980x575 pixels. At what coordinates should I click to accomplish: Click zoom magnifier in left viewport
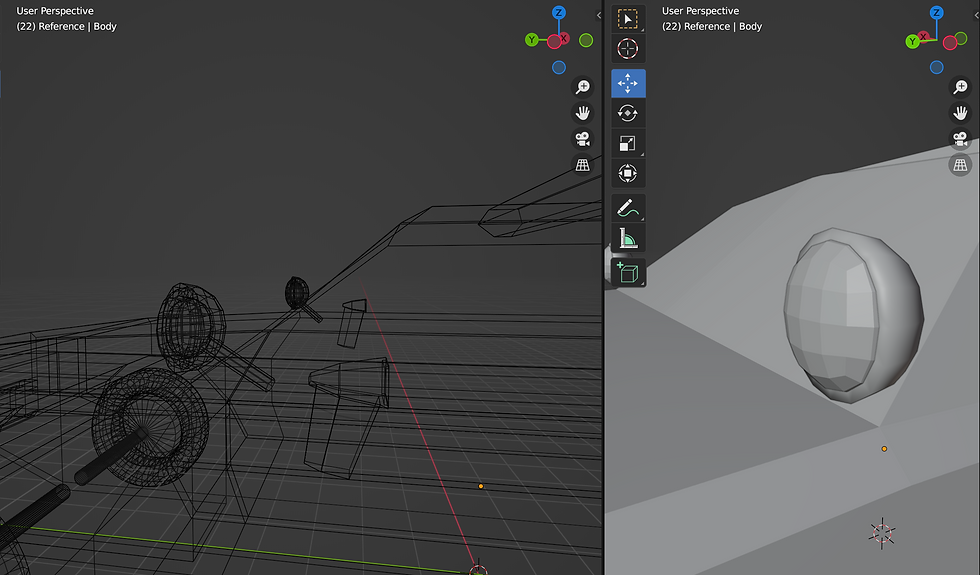click(582, 87)
